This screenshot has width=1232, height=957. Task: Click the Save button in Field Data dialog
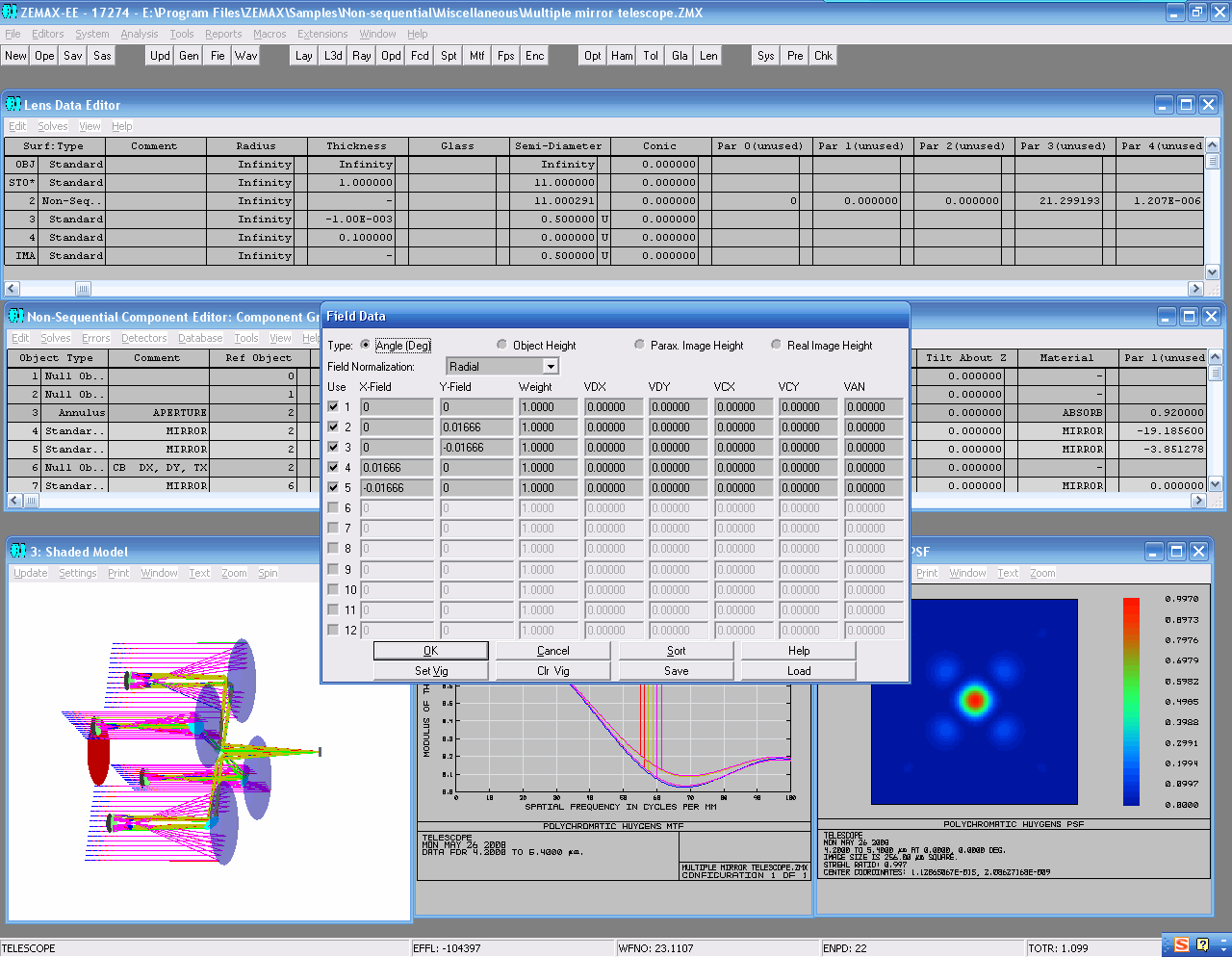pos(677,671)
